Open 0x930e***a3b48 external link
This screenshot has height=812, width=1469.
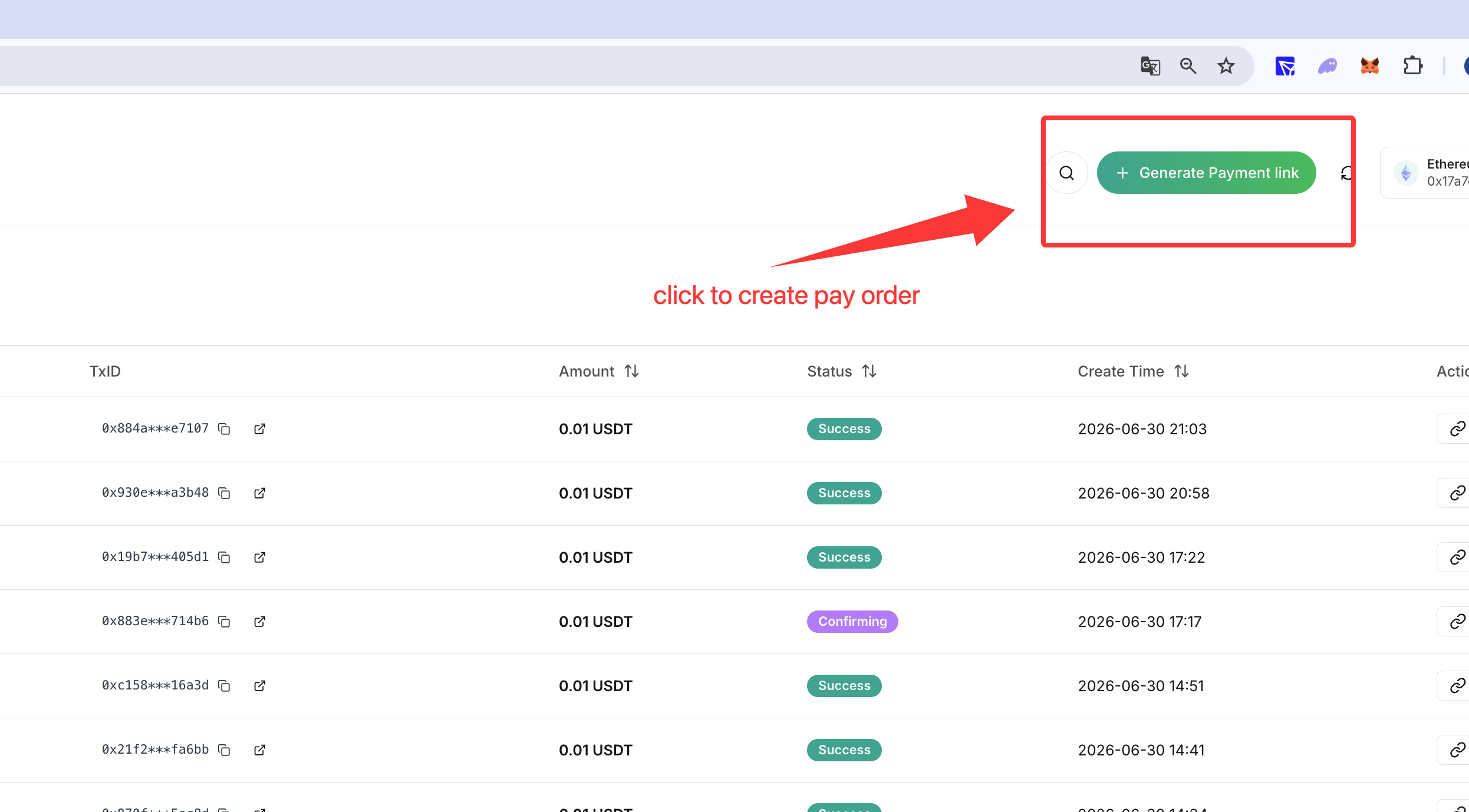[x=259, y=493]
